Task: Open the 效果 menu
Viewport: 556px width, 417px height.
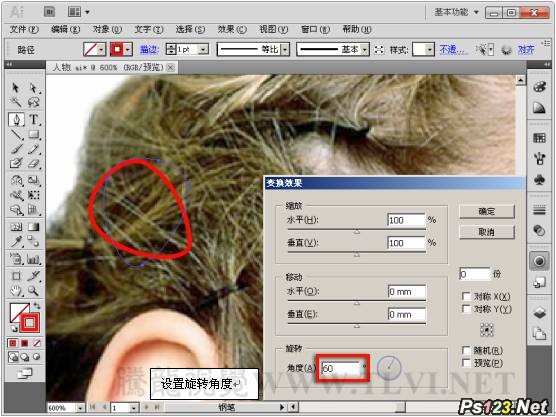Action: pyautogui.click(x=232, y=29)
